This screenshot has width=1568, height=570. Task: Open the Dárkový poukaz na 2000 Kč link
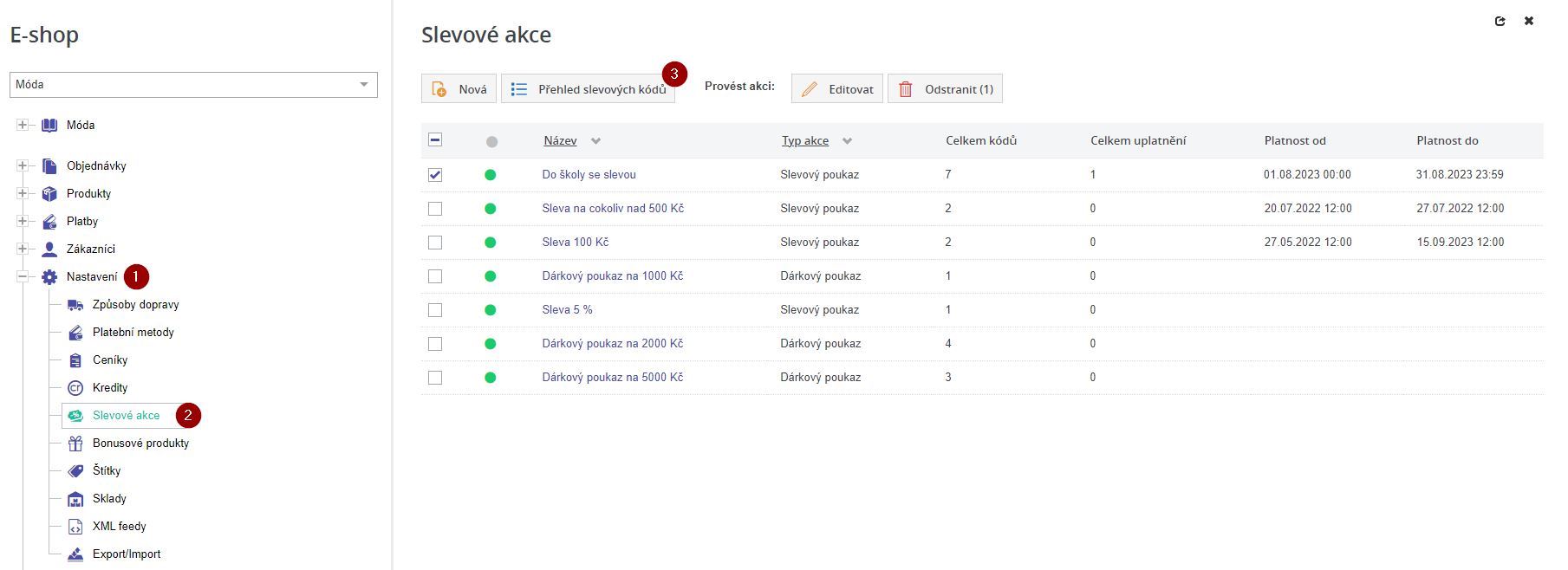pyautogui.click(x=612, y=344)
